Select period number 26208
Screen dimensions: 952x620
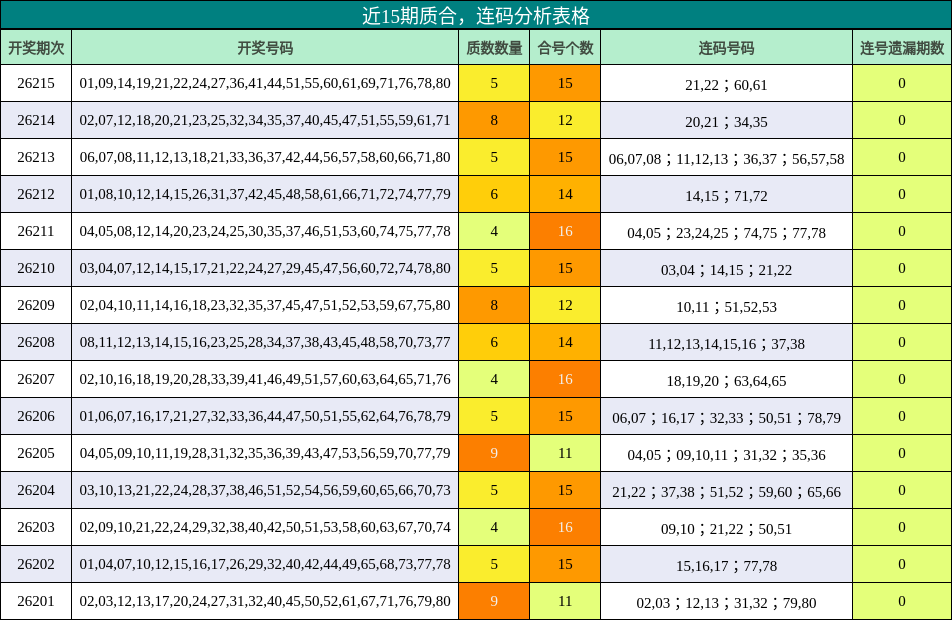click(36, 342)
